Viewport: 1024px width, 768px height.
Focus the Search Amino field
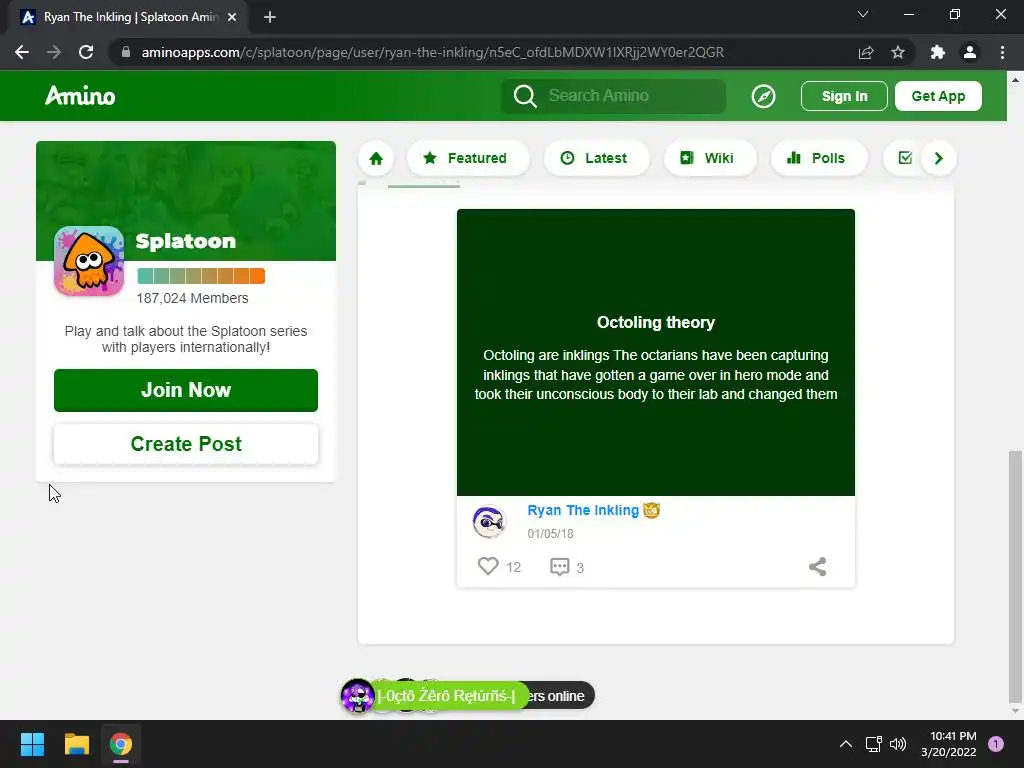click(x=613, y=96)
